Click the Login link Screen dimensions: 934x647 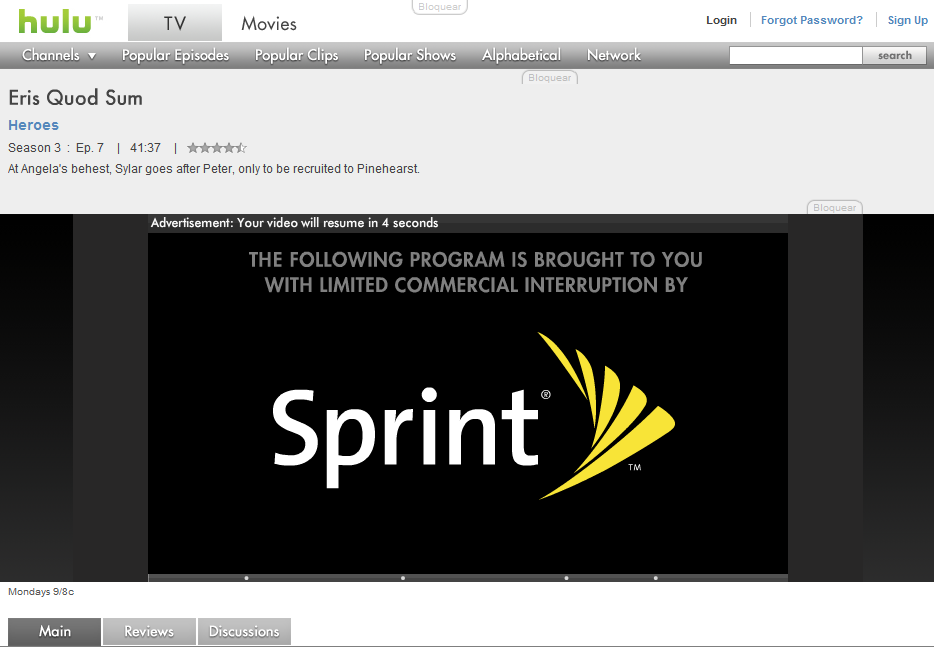721,20
